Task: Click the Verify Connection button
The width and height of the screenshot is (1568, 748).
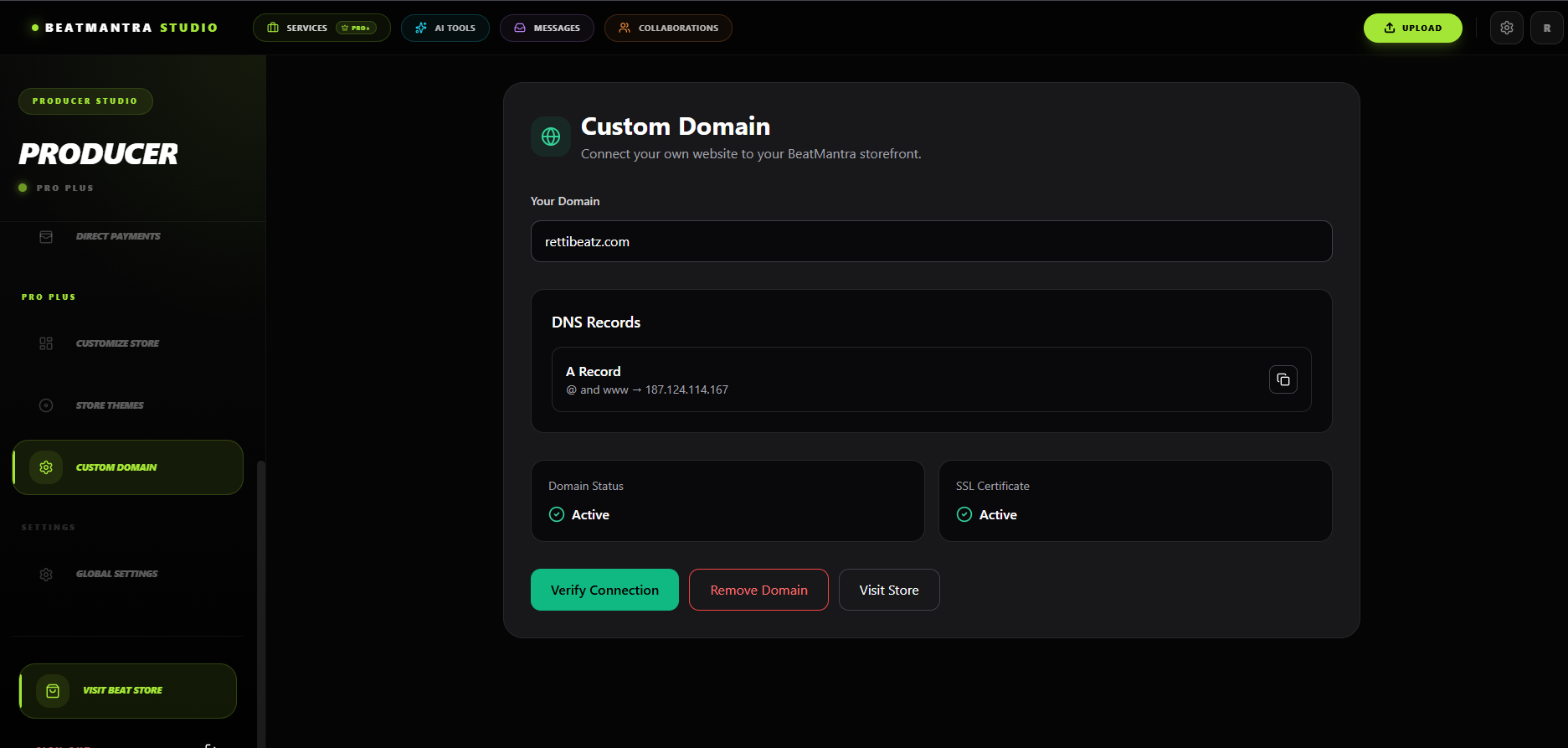Action: tap(604, 590)
